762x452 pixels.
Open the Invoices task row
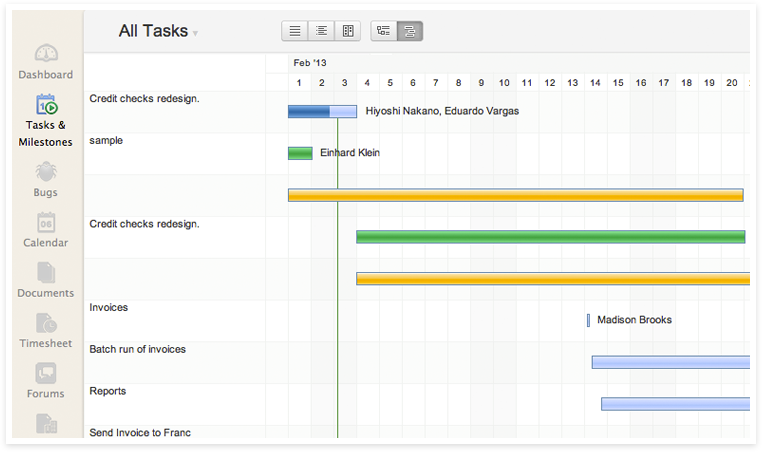[109, 308]
